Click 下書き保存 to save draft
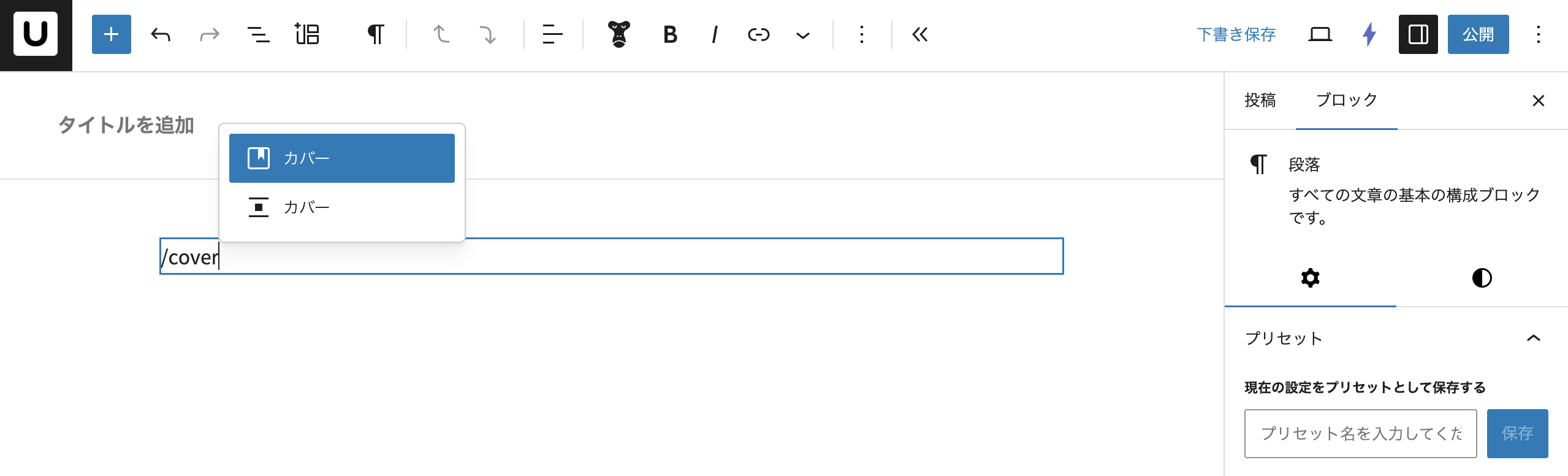1568x476 pixels. pos(1236,34)
